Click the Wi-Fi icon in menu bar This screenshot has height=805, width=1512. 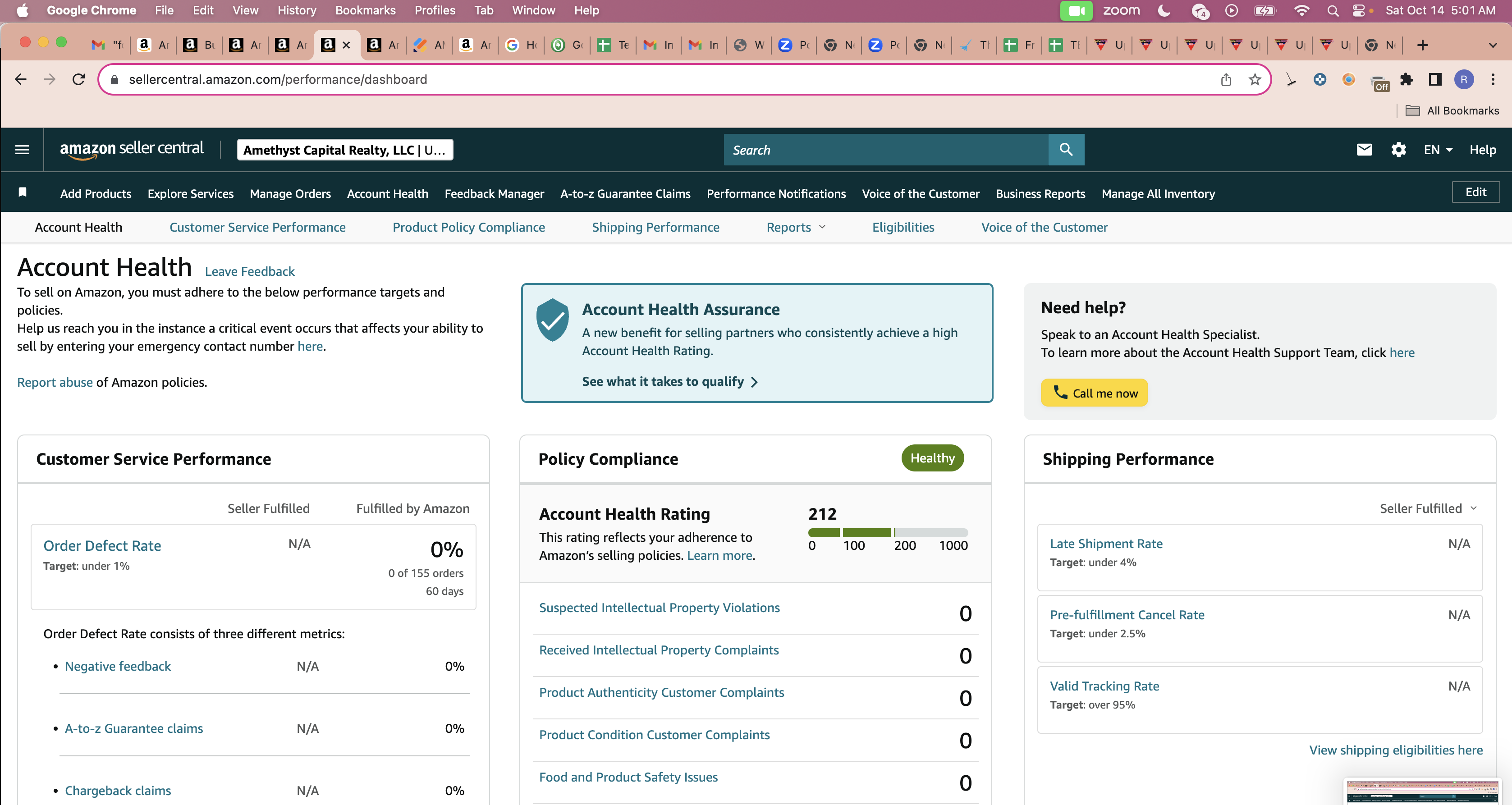coord(1301,10)
